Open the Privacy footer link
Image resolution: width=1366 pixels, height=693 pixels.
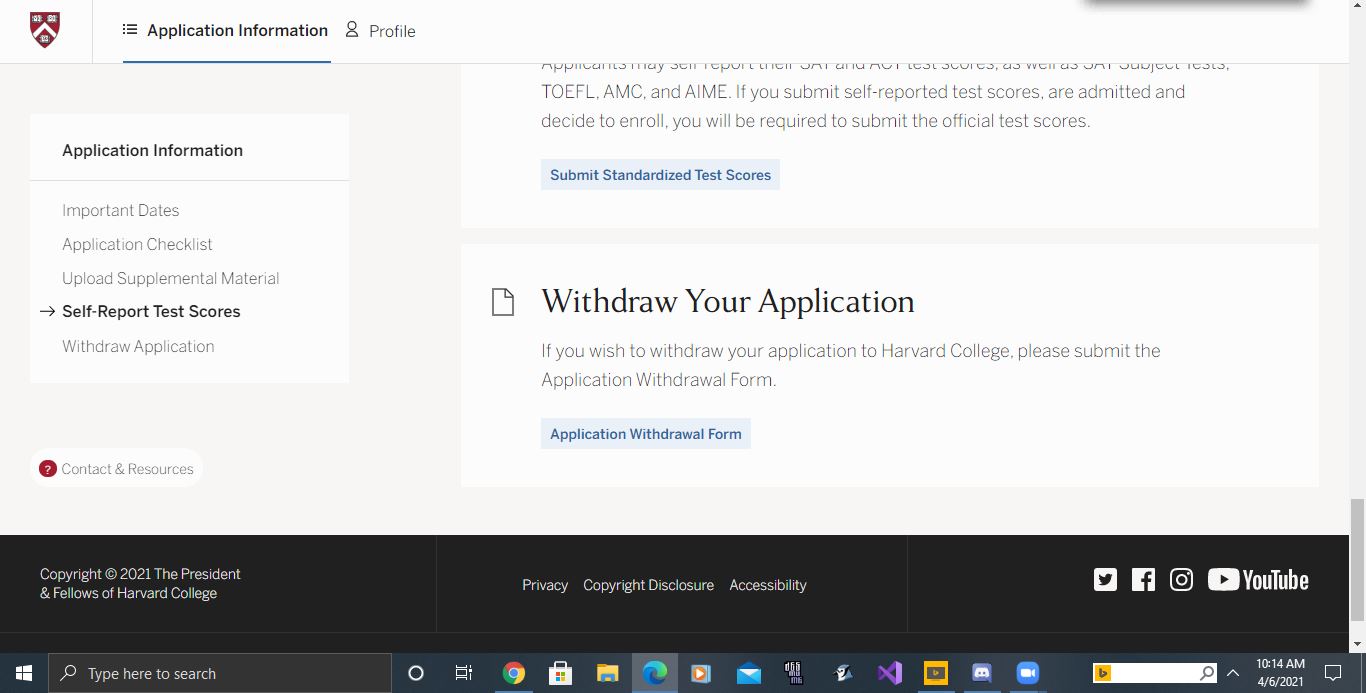(x=545, y=585)
